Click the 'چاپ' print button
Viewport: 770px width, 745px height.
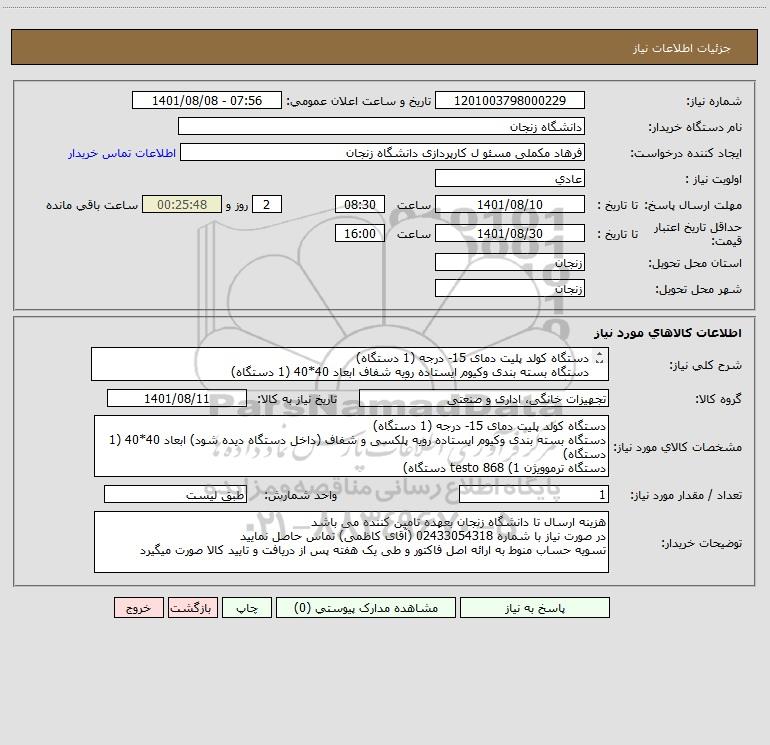click(x=247, y=608)
